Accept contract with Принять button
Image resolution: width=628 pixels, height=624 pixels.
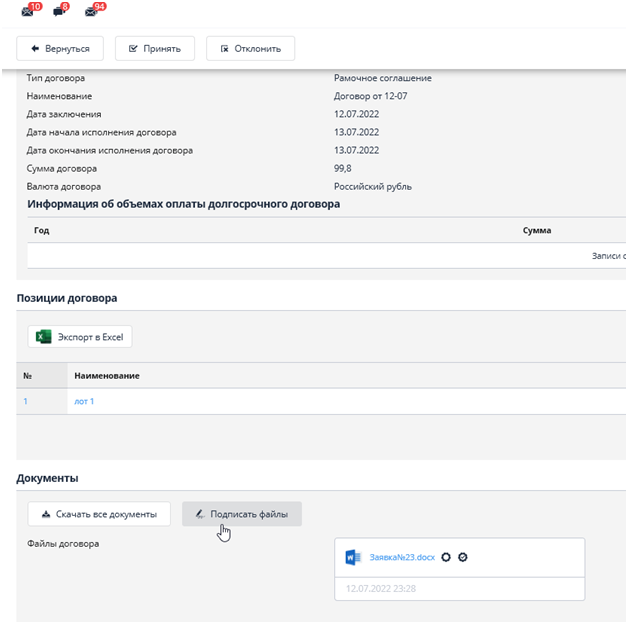(155, 48)
